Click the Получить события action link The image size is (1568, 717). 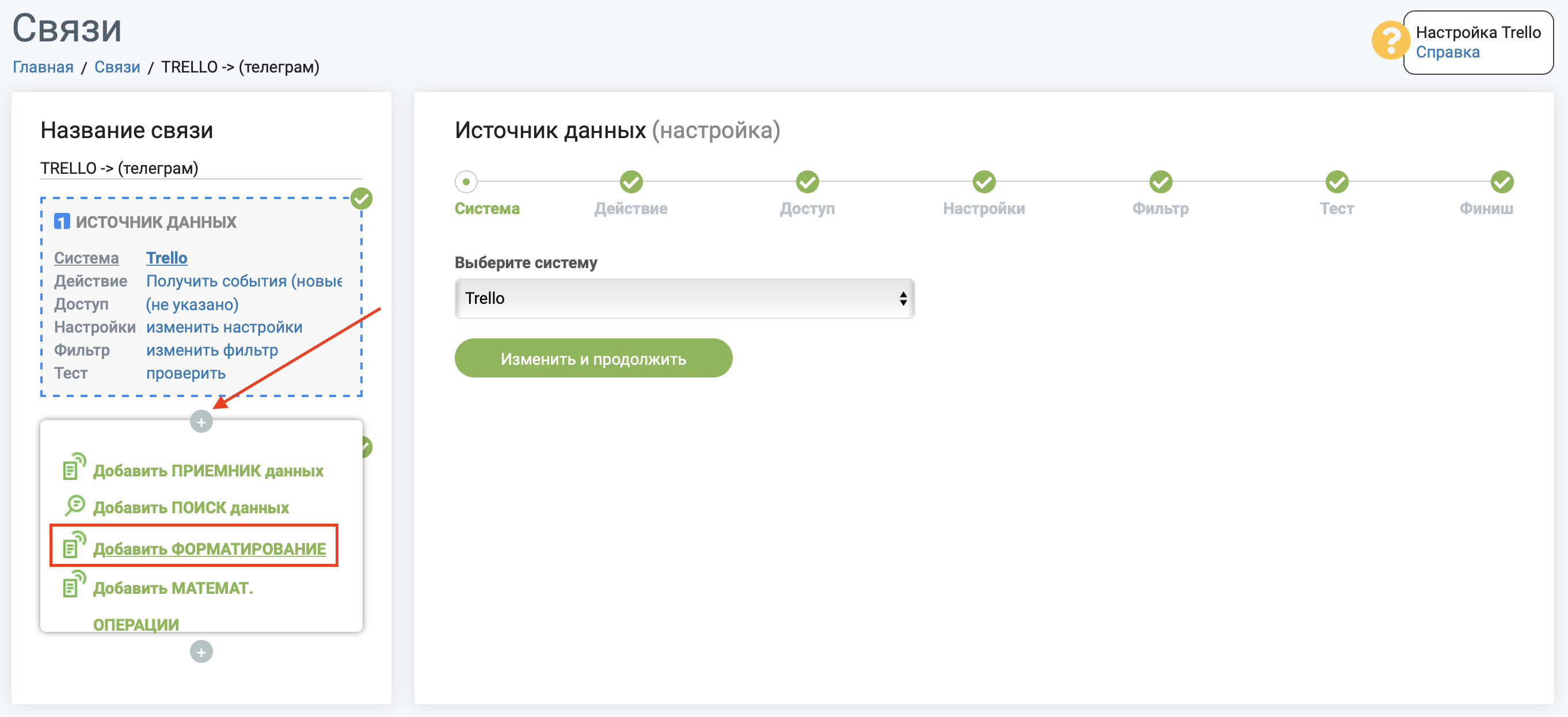(x=244, y=281)
